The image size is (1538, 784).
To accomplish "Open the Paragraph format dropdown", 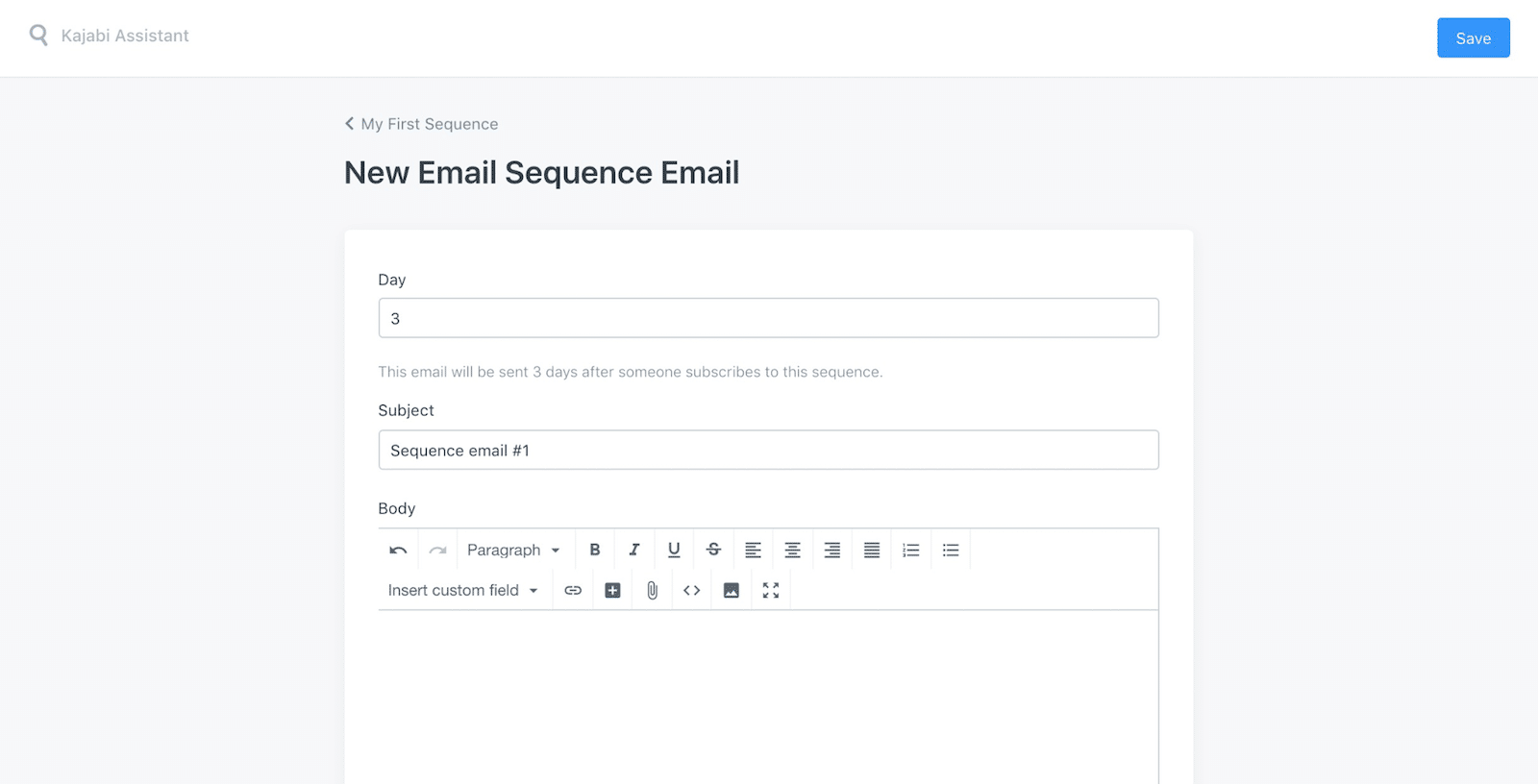I will pyautogui.click(x=514, y=550).
